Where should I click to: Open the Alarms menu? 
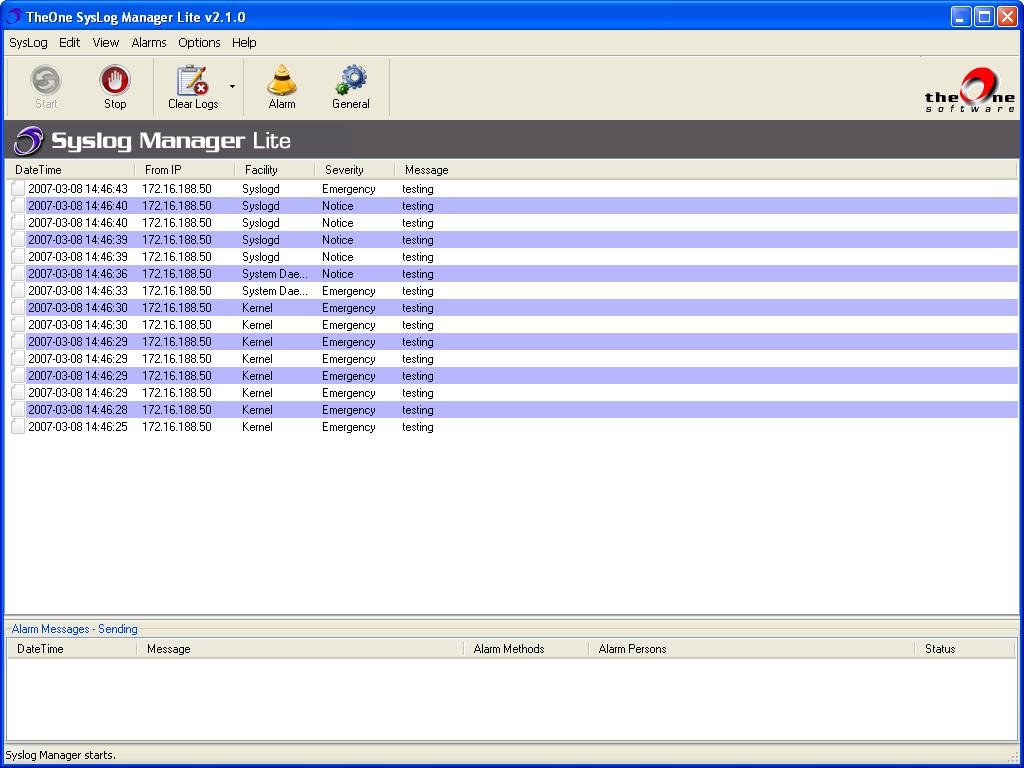[x=148, y=42]
